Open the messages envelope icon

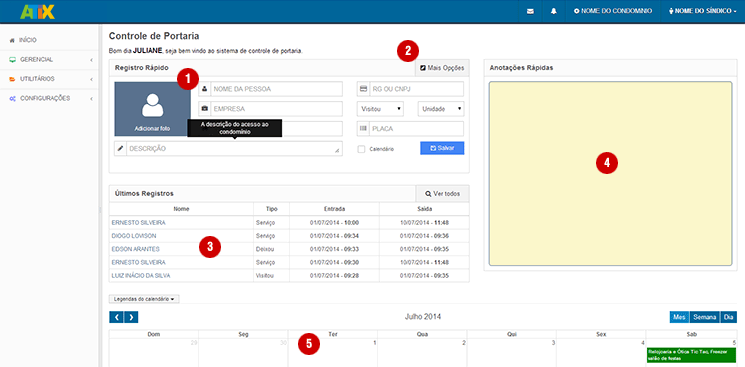tap(530, 11)
